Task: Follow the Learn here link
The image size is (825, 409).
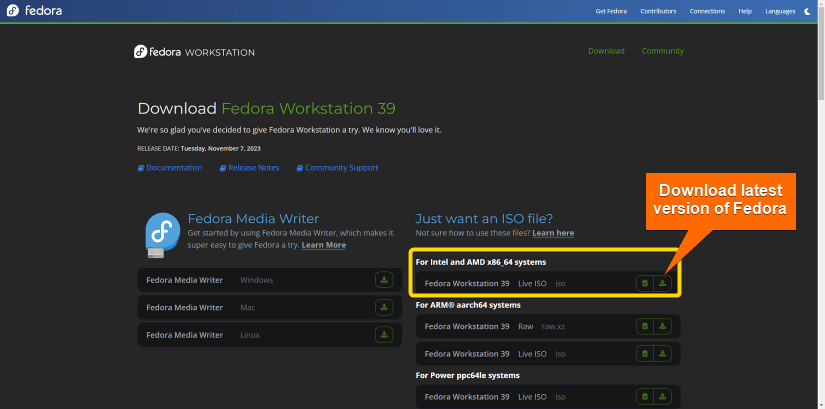Action: pos(553,233)
